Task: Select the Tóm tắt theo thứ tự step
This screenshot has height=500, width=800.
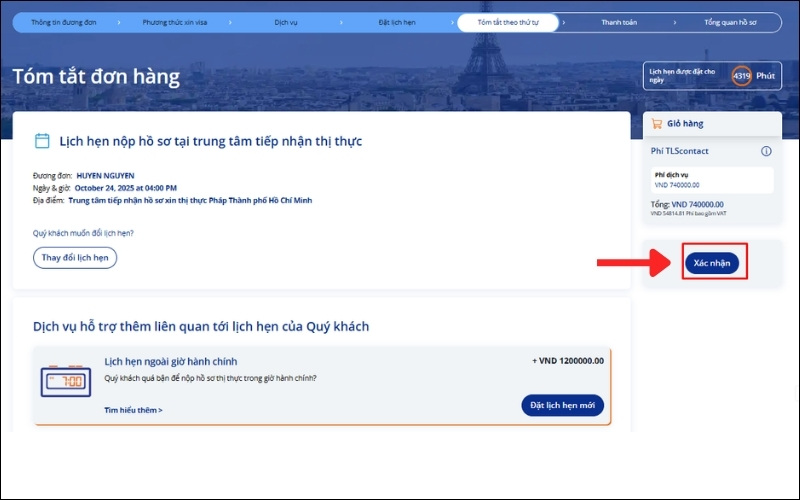Action: click(508, 22)
